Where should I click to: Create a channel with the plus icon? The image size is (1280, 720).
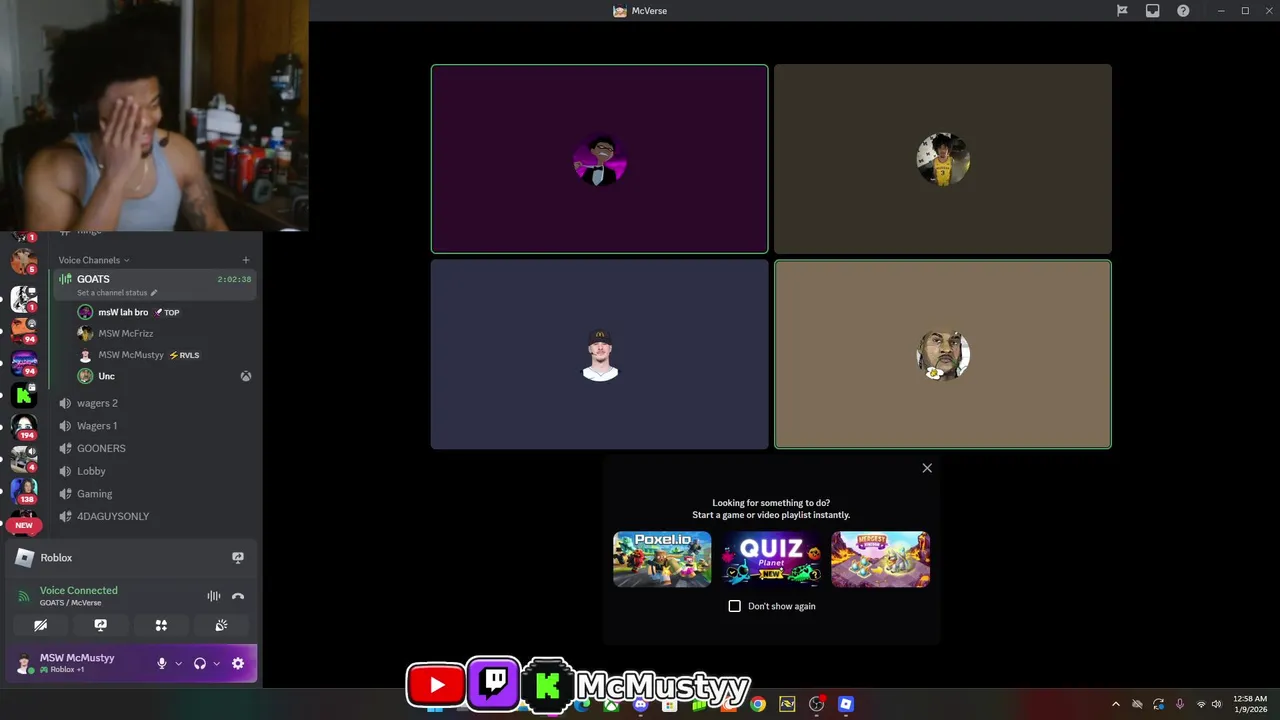pos(246,260)
